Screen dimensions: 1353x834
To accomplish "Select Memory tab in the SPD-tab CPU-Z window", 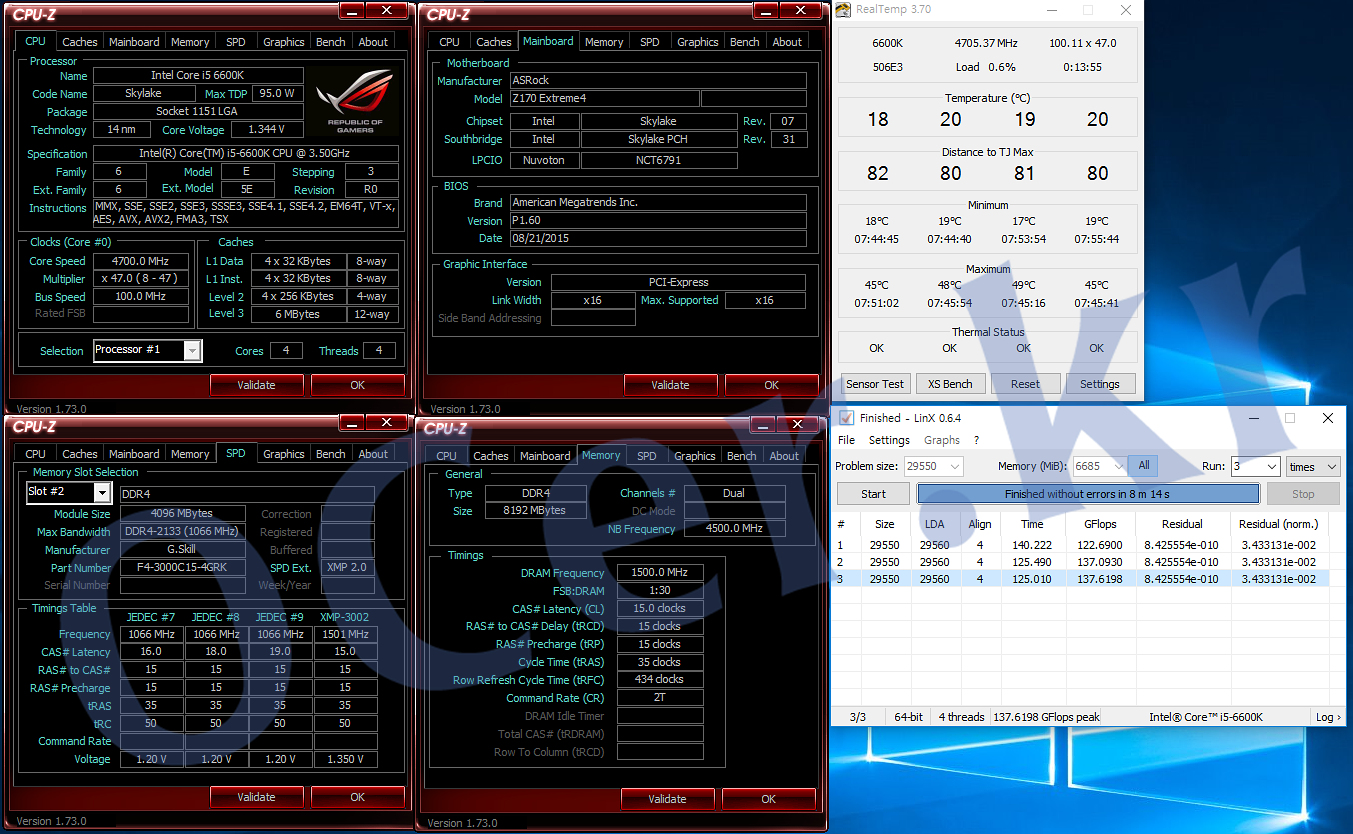I will [190, 454].
